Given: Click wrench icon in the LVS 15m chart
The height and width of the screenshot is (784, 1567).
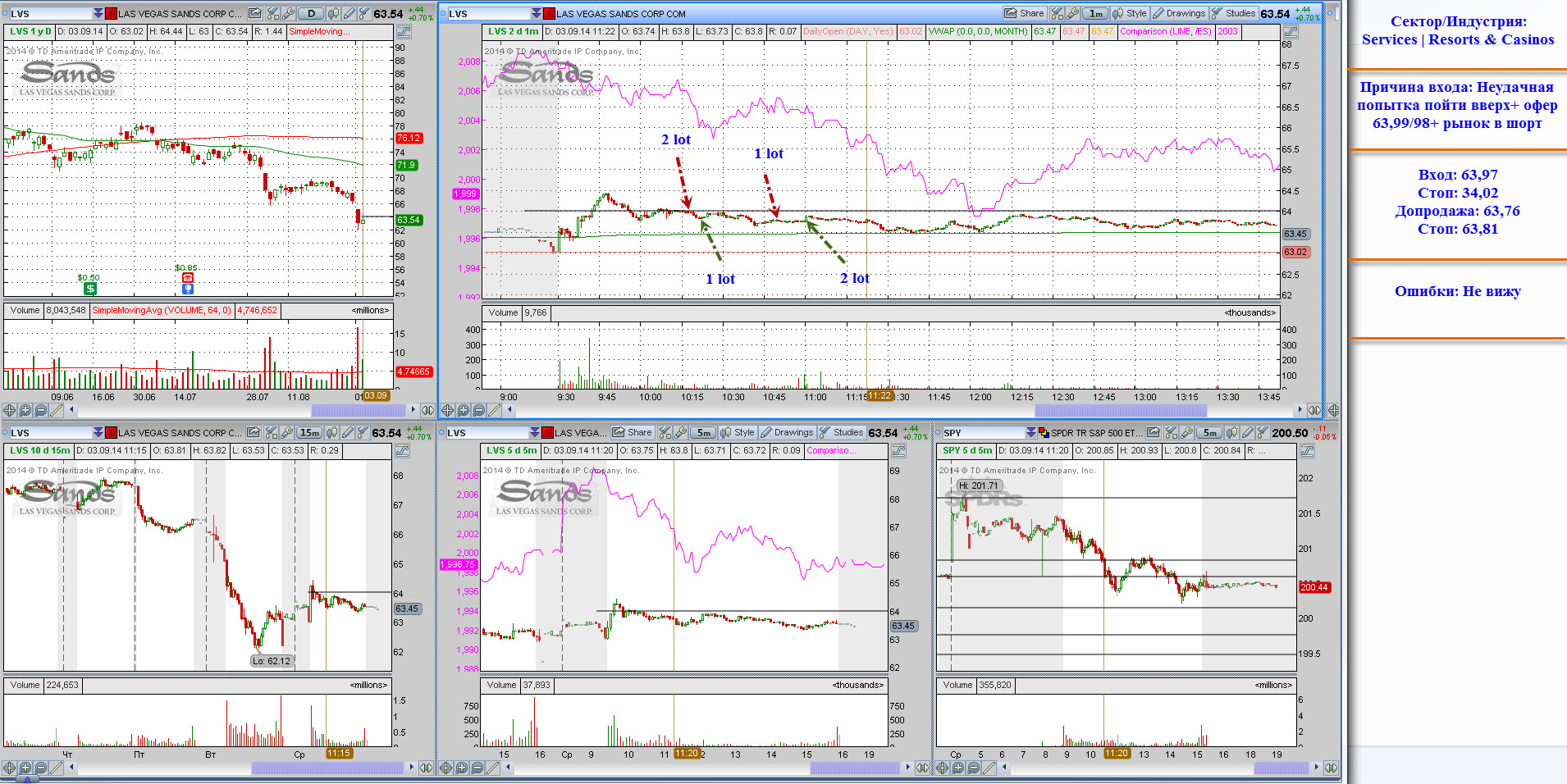Looking at the screenshot, I should tap(287, 433).
